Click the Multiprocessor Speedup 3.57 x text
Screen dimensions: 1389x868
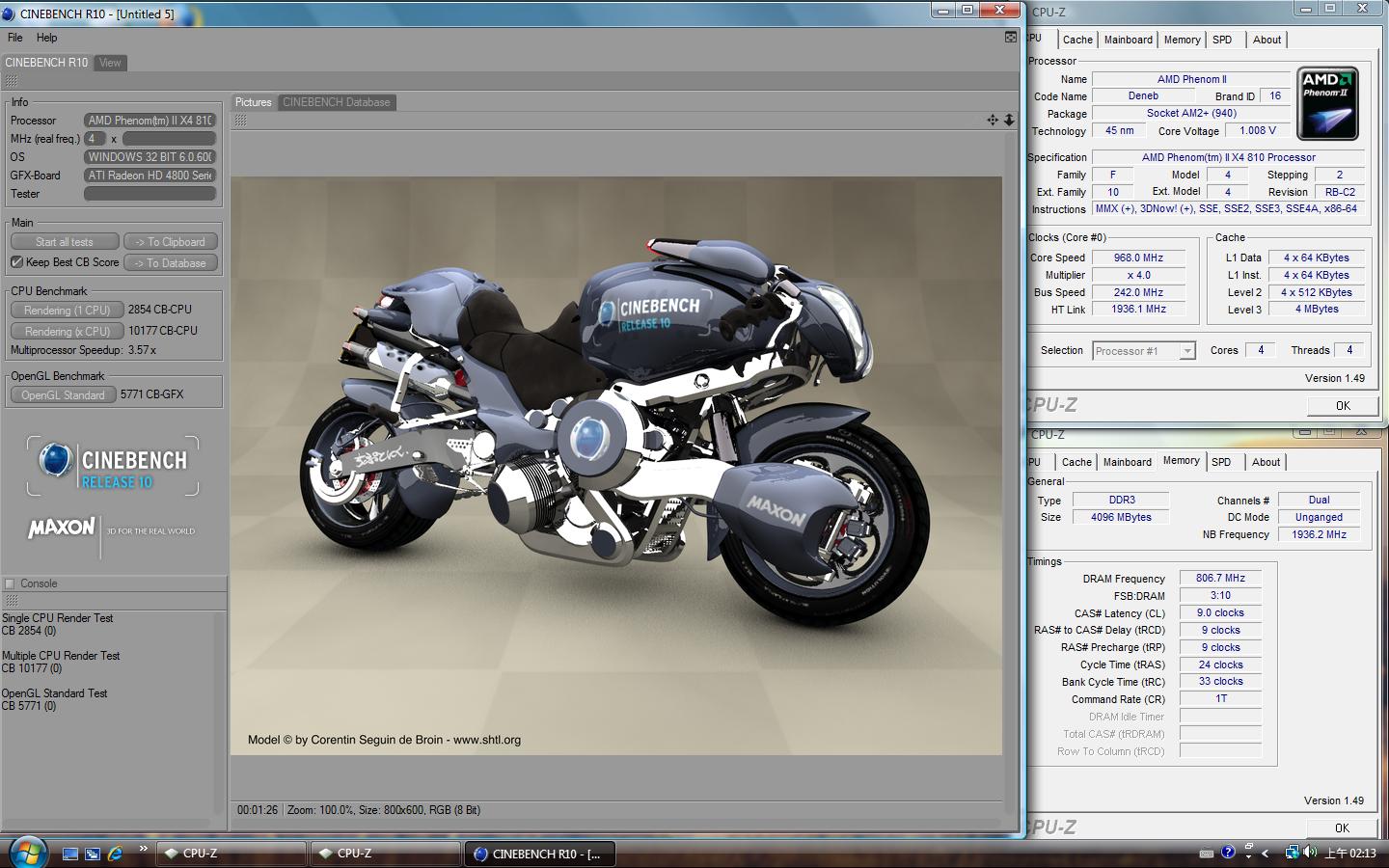tap(83, 350)
